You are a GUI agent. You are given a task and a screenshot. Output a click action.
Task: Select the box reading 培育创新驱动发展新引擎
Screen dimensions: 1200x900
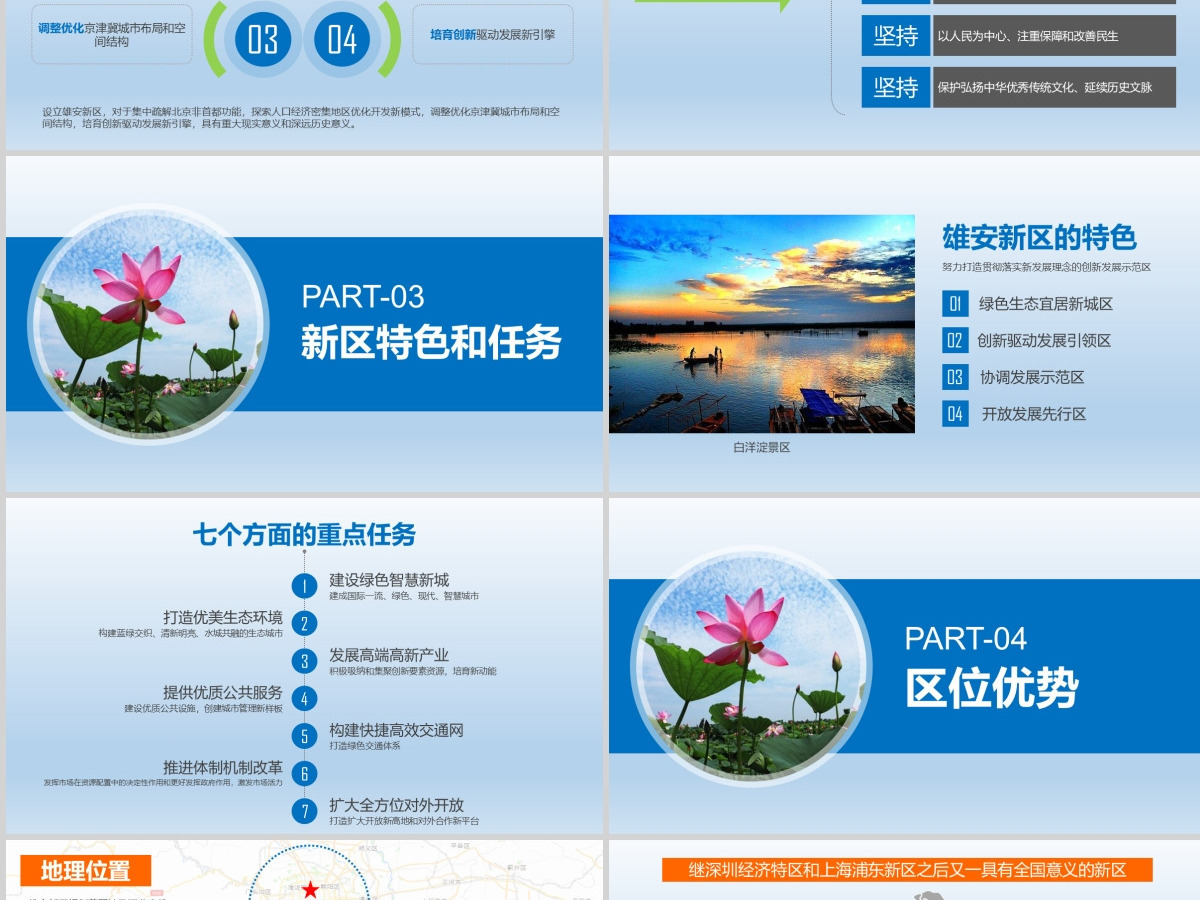493,35
